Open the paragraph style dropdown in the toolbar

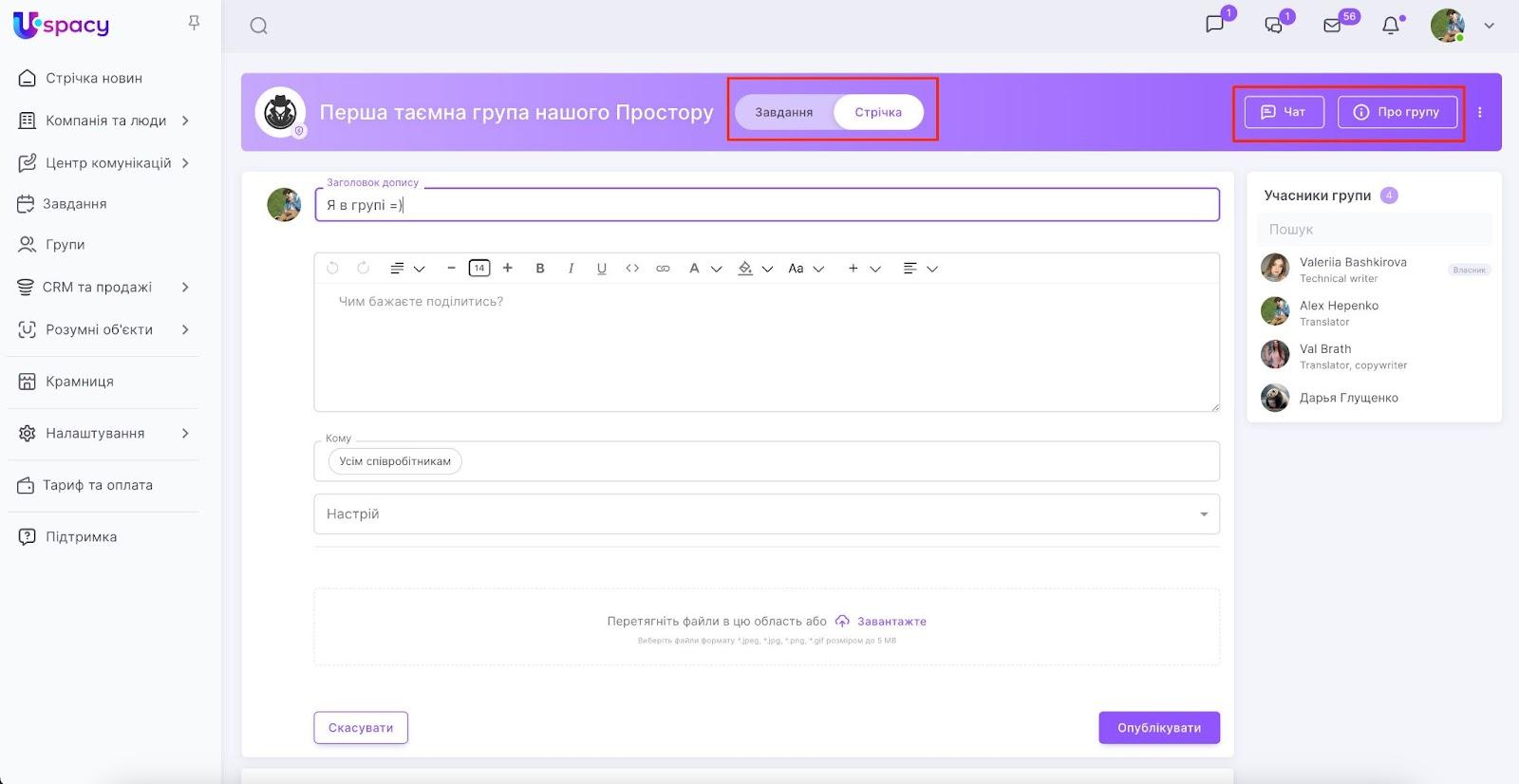pos(407,269)
